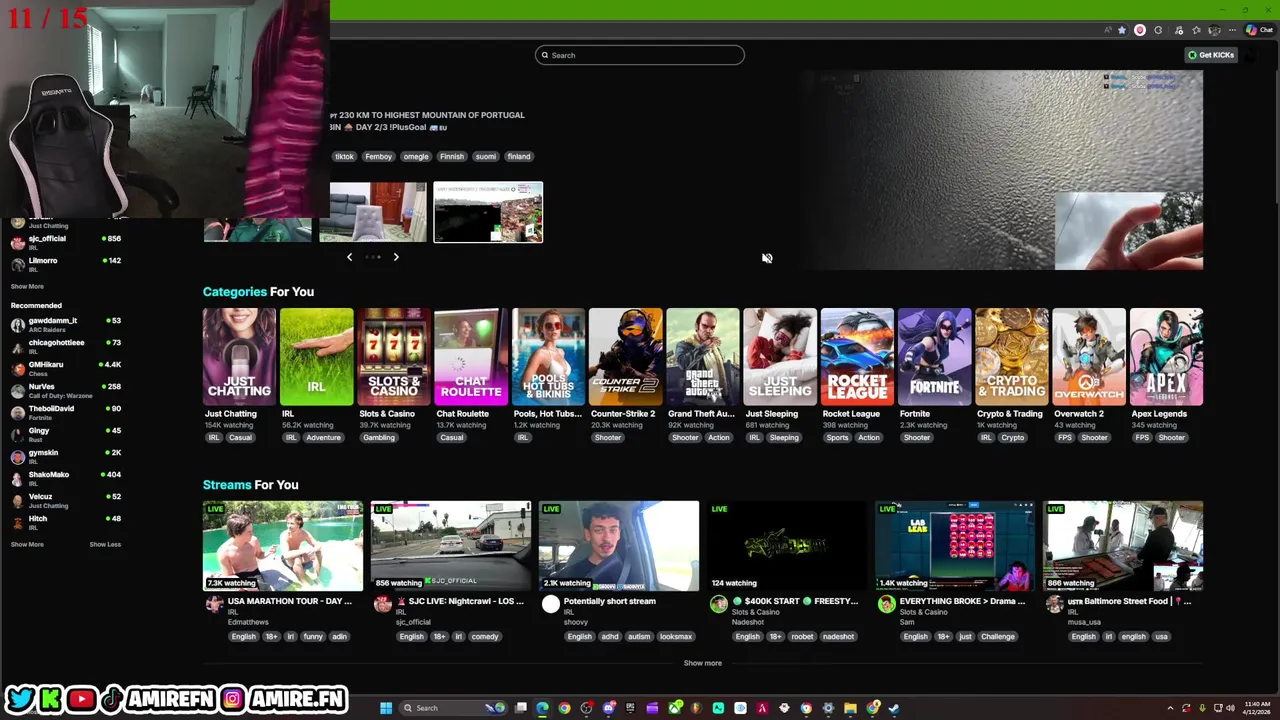Open File Explorer from taskbar
Screen dimensions: 1280x720
(850, 708)
